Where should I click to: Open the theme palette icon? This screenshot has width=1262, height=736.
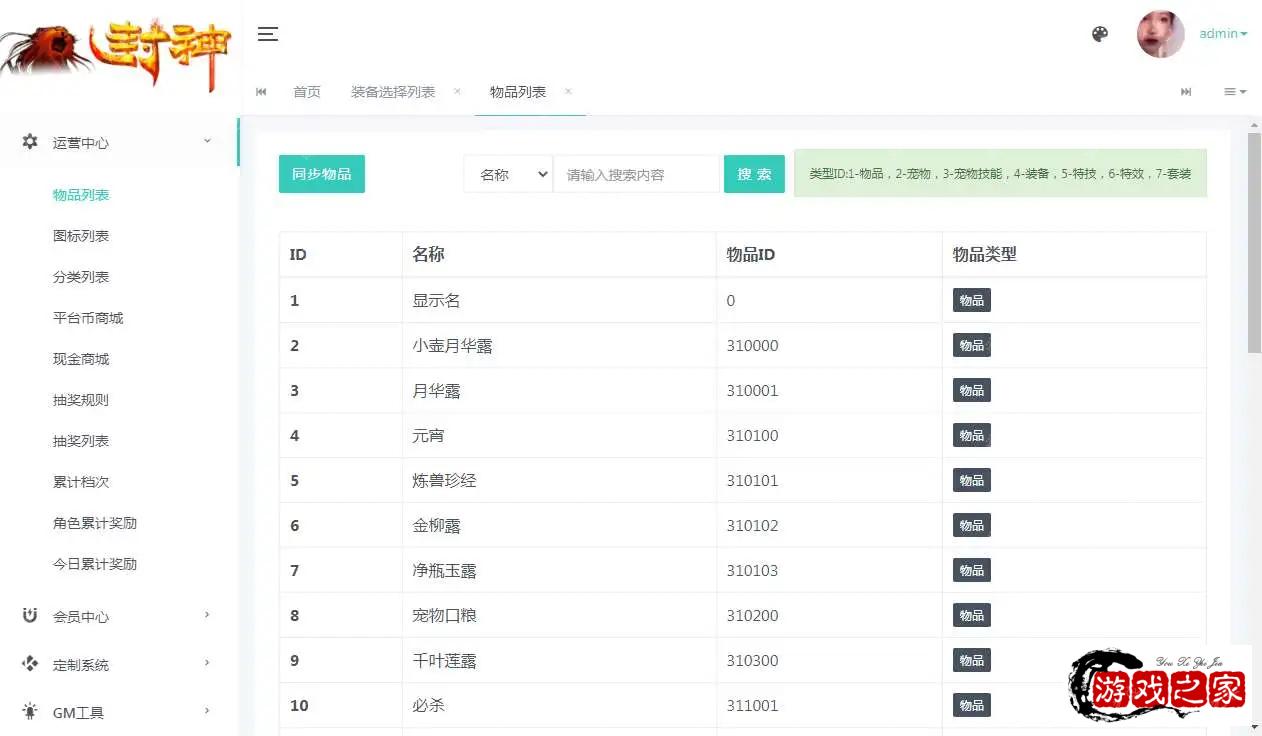coord(1100,34)
